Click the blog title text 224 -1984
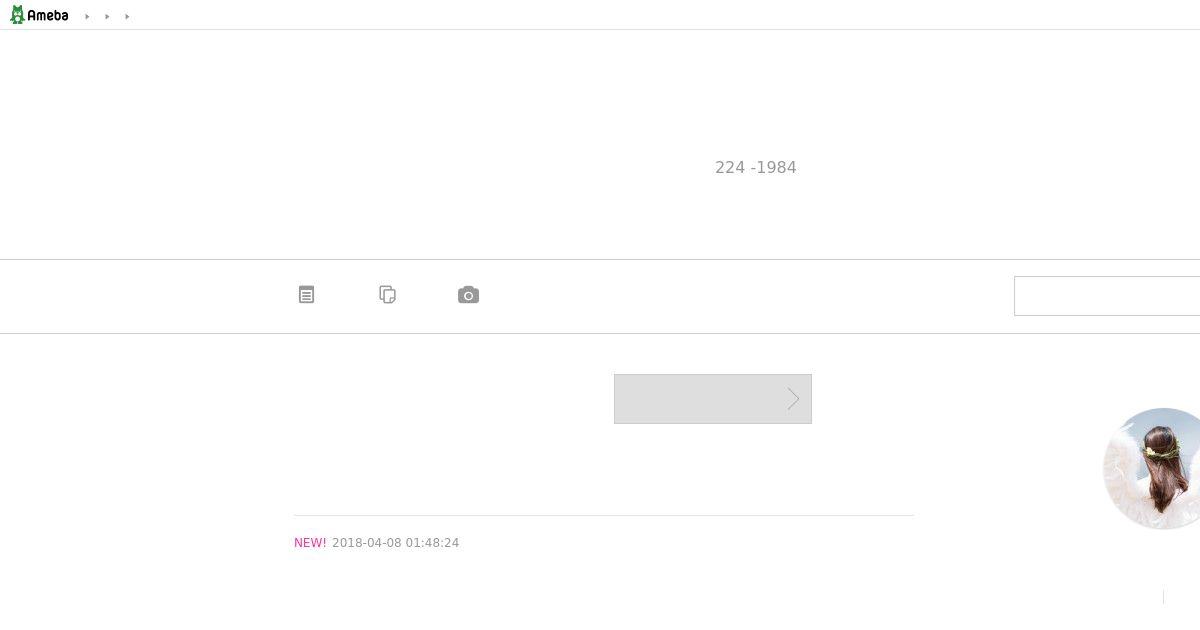The image size is (1200, 630). pos(756,168)
